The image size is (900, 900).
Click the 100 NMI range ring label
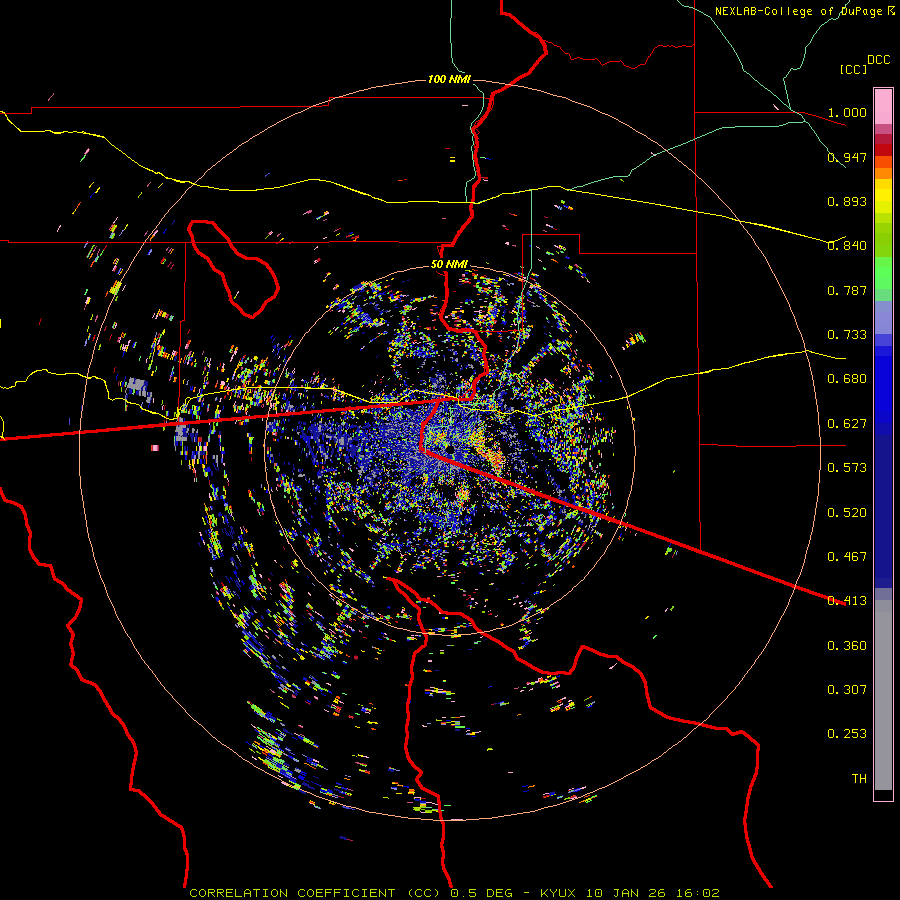(449, 79)
